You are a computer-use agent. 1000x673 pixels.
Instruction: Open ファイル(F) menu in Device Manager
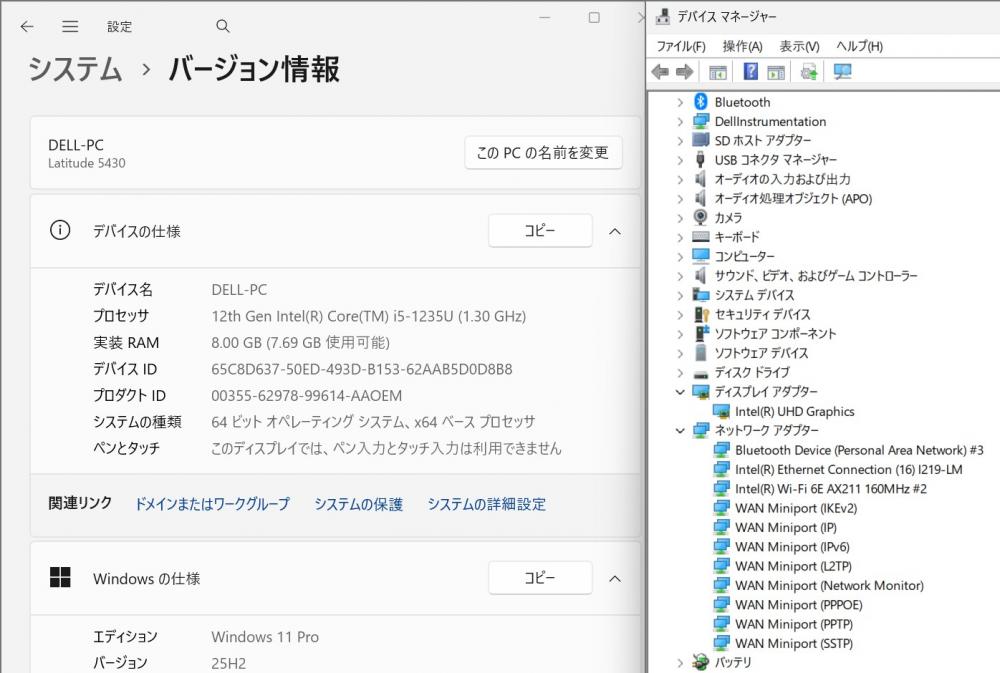(680, 46)
